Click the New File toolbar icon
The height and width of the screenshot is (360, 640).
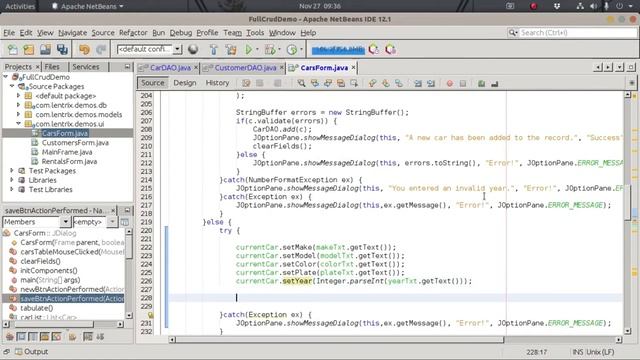tap(13, 49)
